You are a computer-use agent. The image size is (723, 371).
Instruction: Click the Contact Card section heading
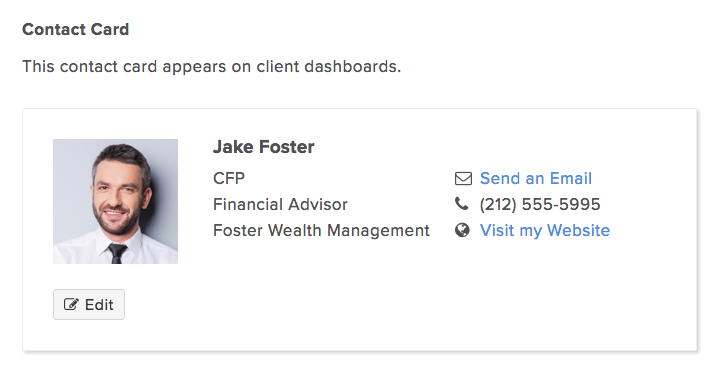coord(76,29)
